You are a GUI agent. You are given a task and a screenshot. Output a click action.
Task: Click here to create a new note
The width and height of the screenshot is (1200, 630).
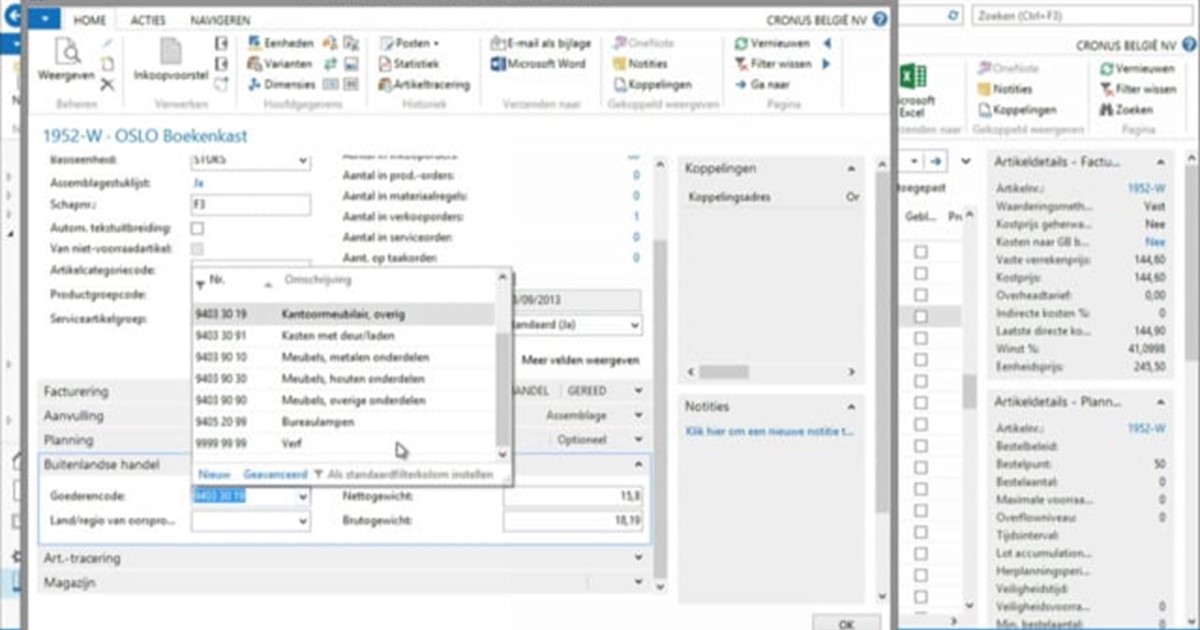(769, 432)
